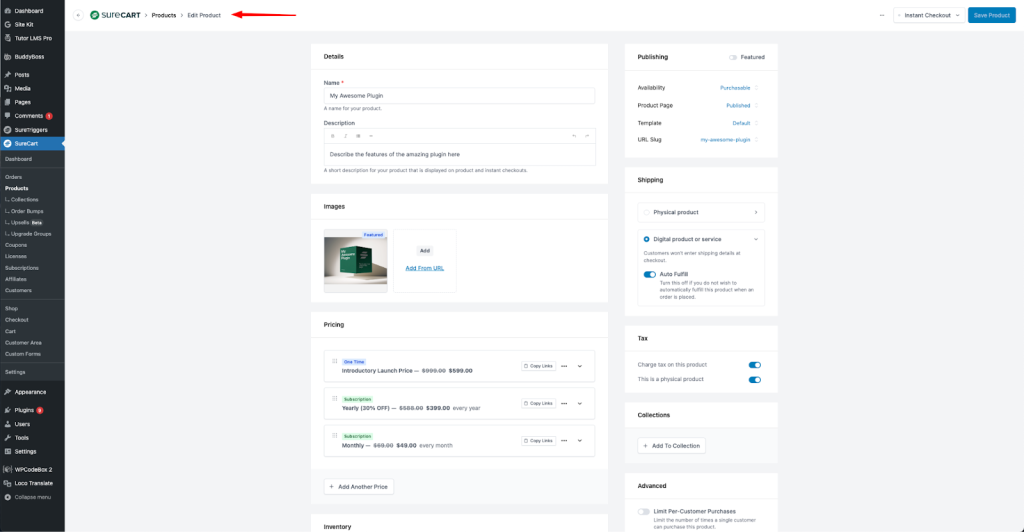Open the Instant Checkout dropdown
The width and height of the screenshot is (1024, 532).
(929, 15)
